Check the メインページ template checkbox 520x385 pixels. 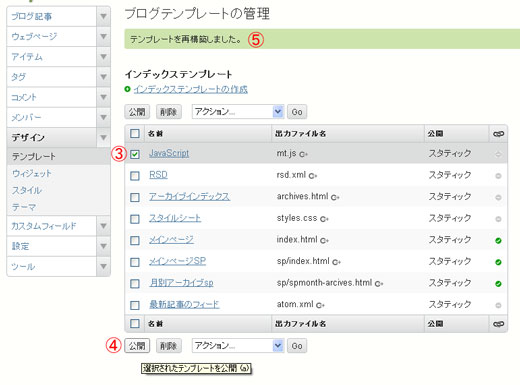(x=135, y=240)
